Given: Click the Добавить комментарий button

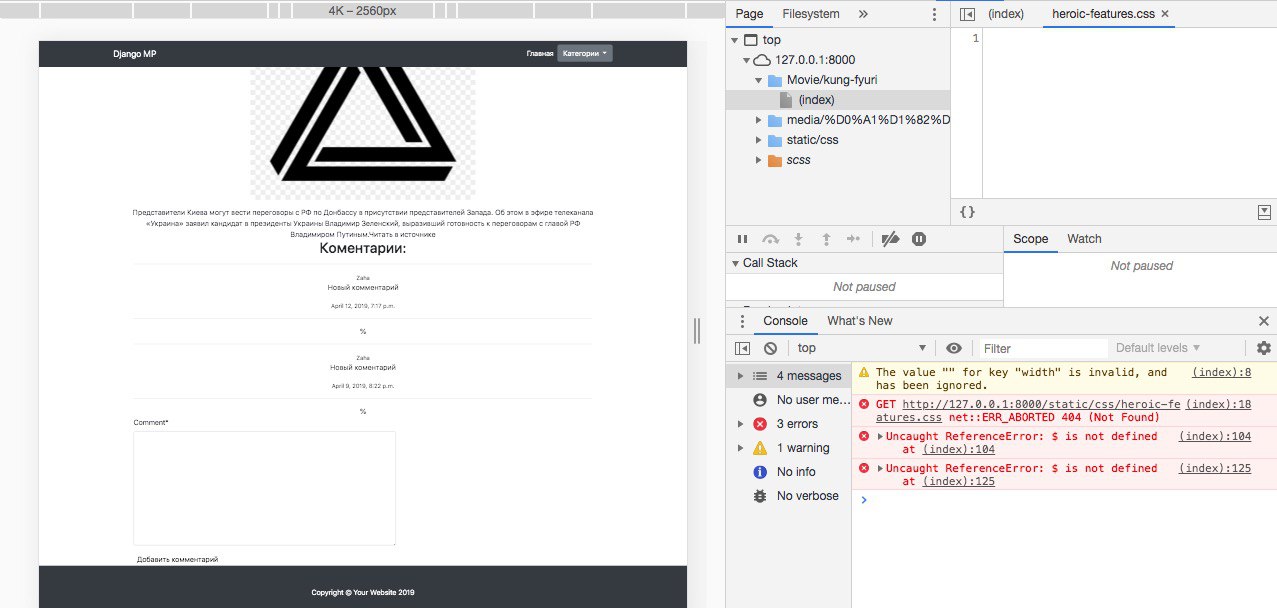Looking at the screenshot, I should [x=177, y=559].
